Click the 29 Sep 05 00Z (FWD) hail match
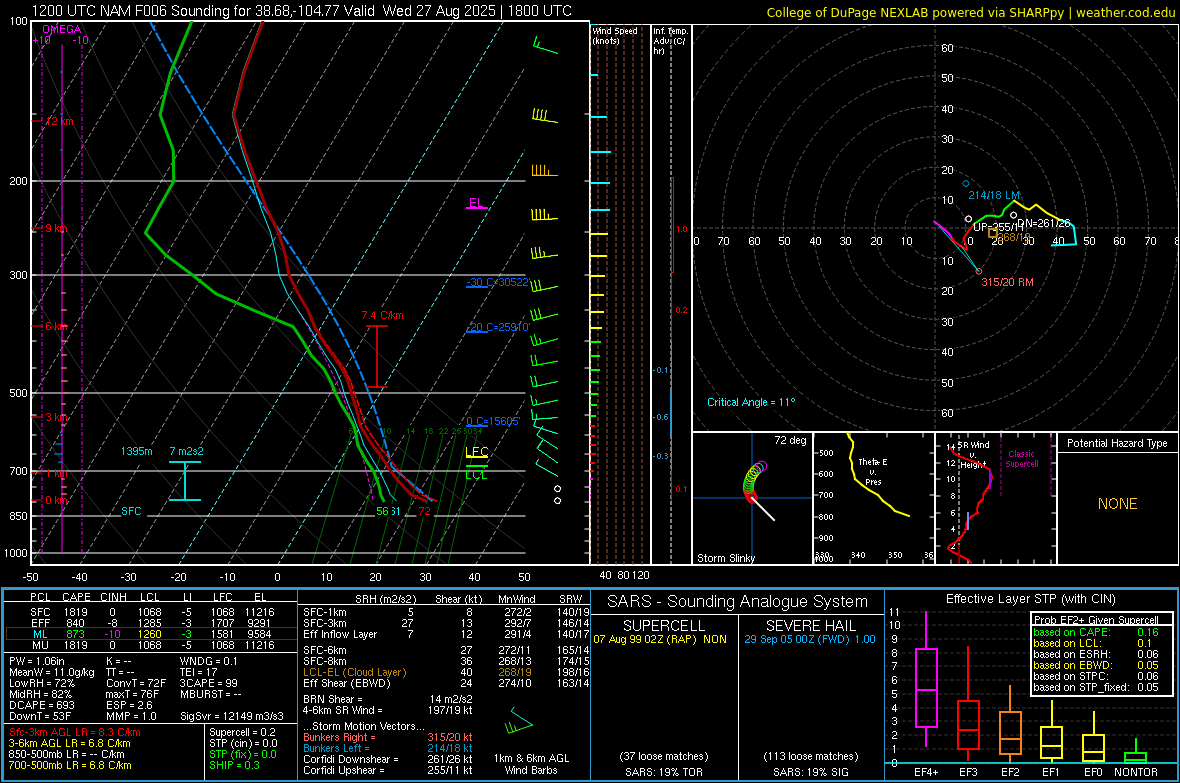This screenshot has width=1180, height=783. (x=810, y=639)
